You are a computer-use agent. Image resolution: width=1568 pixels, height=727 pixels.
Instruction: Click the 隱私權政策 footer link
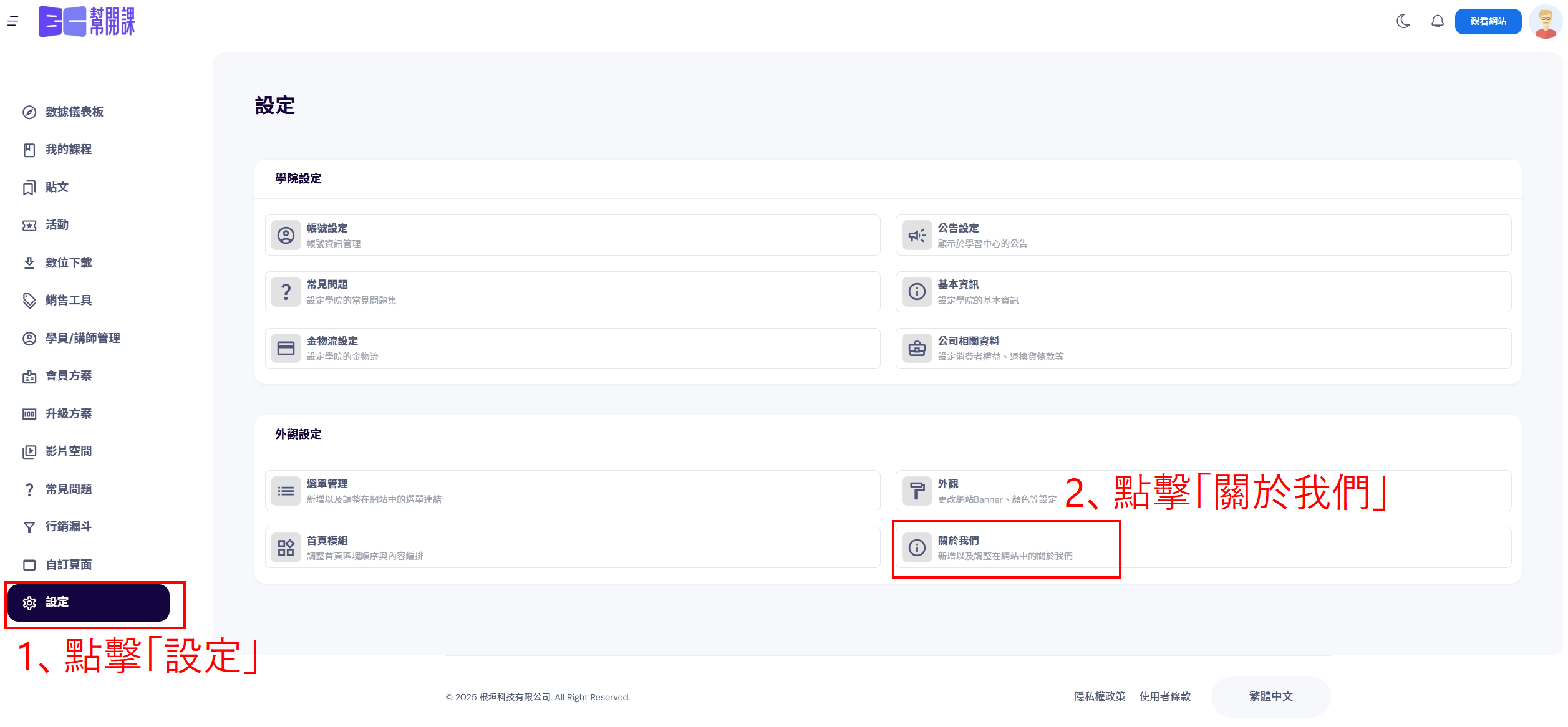click(x=1100, y=696)
